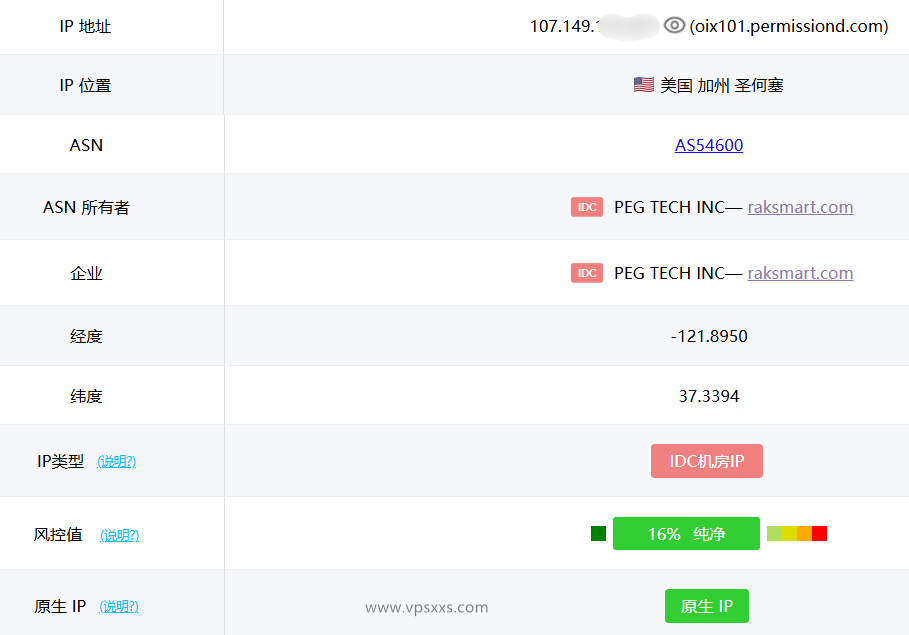This screenshot has height=635, width=909.
Task: Toggle IP address visibility with the eye icon
Action: (674, 26)
